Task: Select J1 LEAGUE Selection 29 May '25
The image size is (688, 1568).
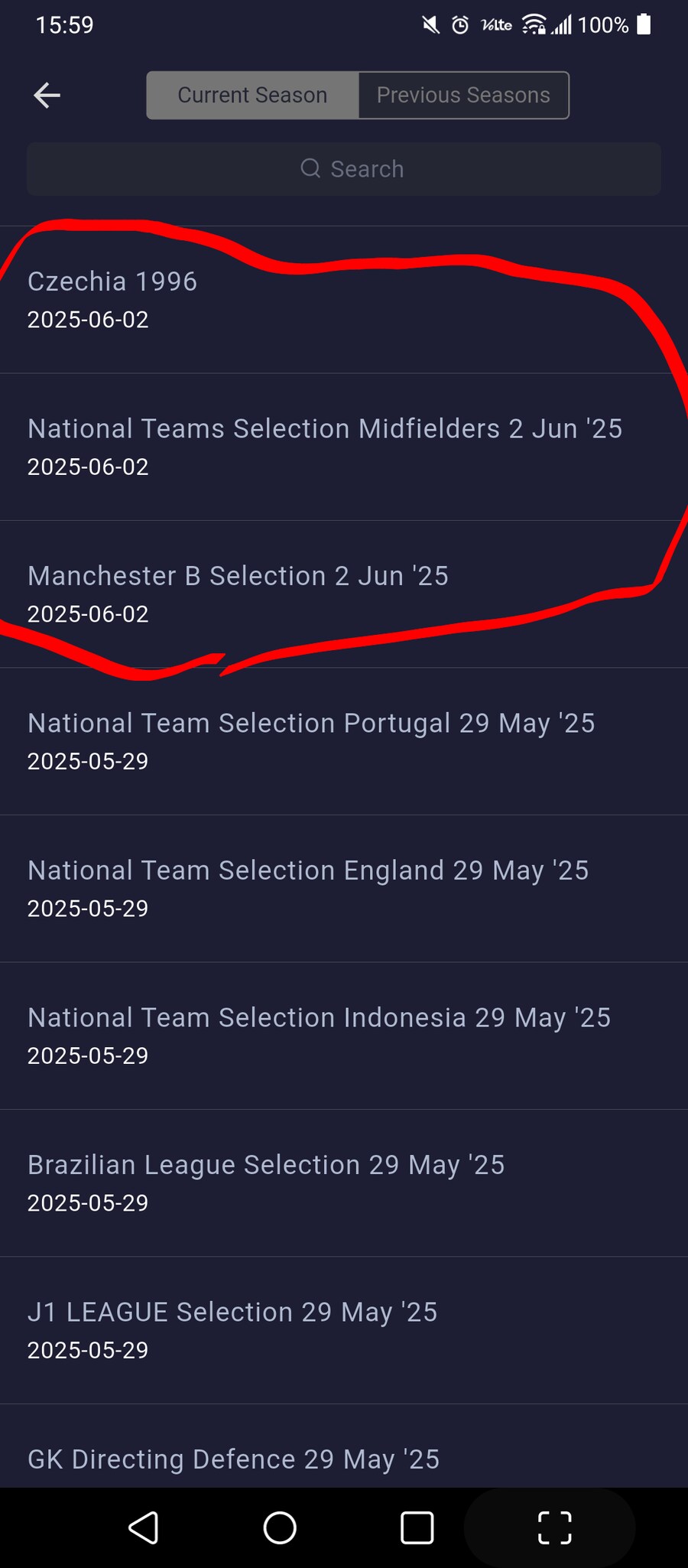Action: click(344, 1331)
